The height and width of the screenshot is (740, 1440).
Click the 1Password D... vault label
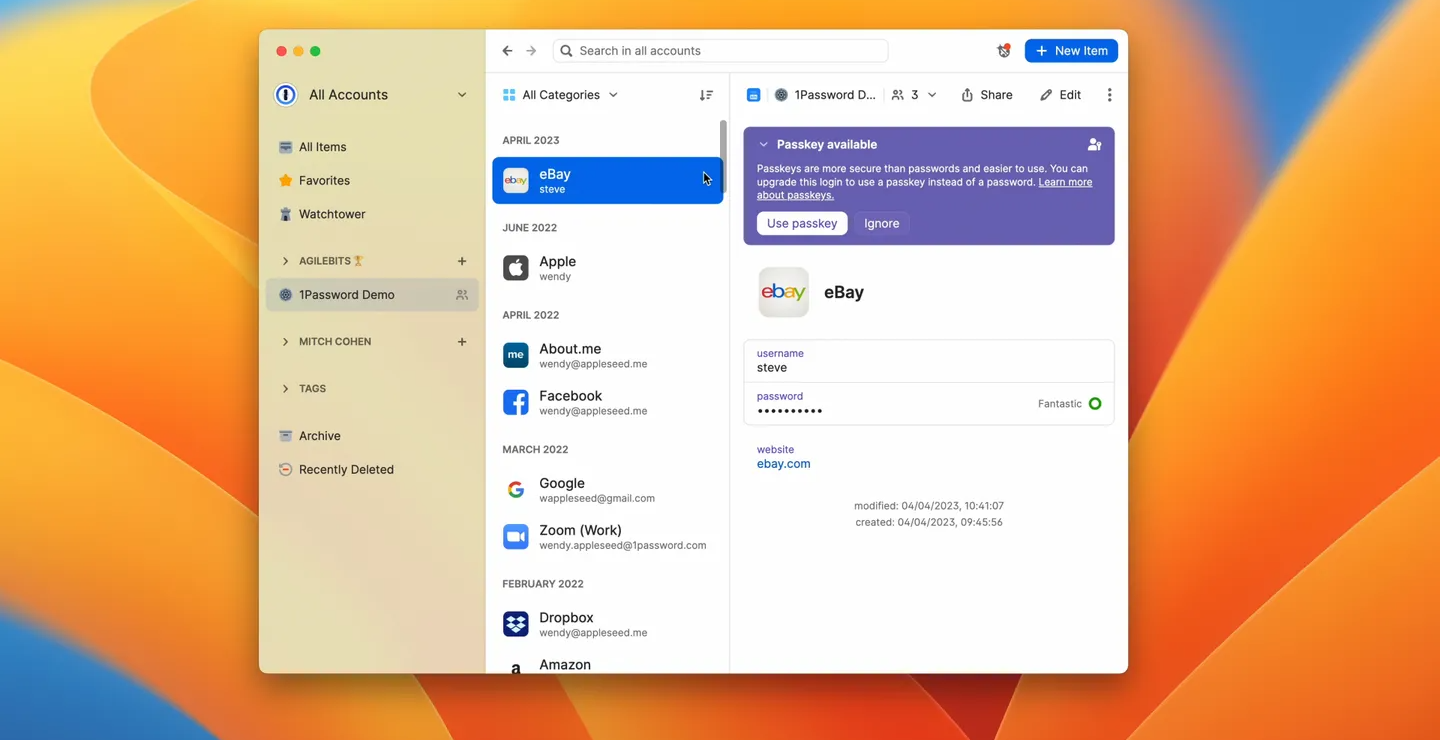click(x=825, y=95)
